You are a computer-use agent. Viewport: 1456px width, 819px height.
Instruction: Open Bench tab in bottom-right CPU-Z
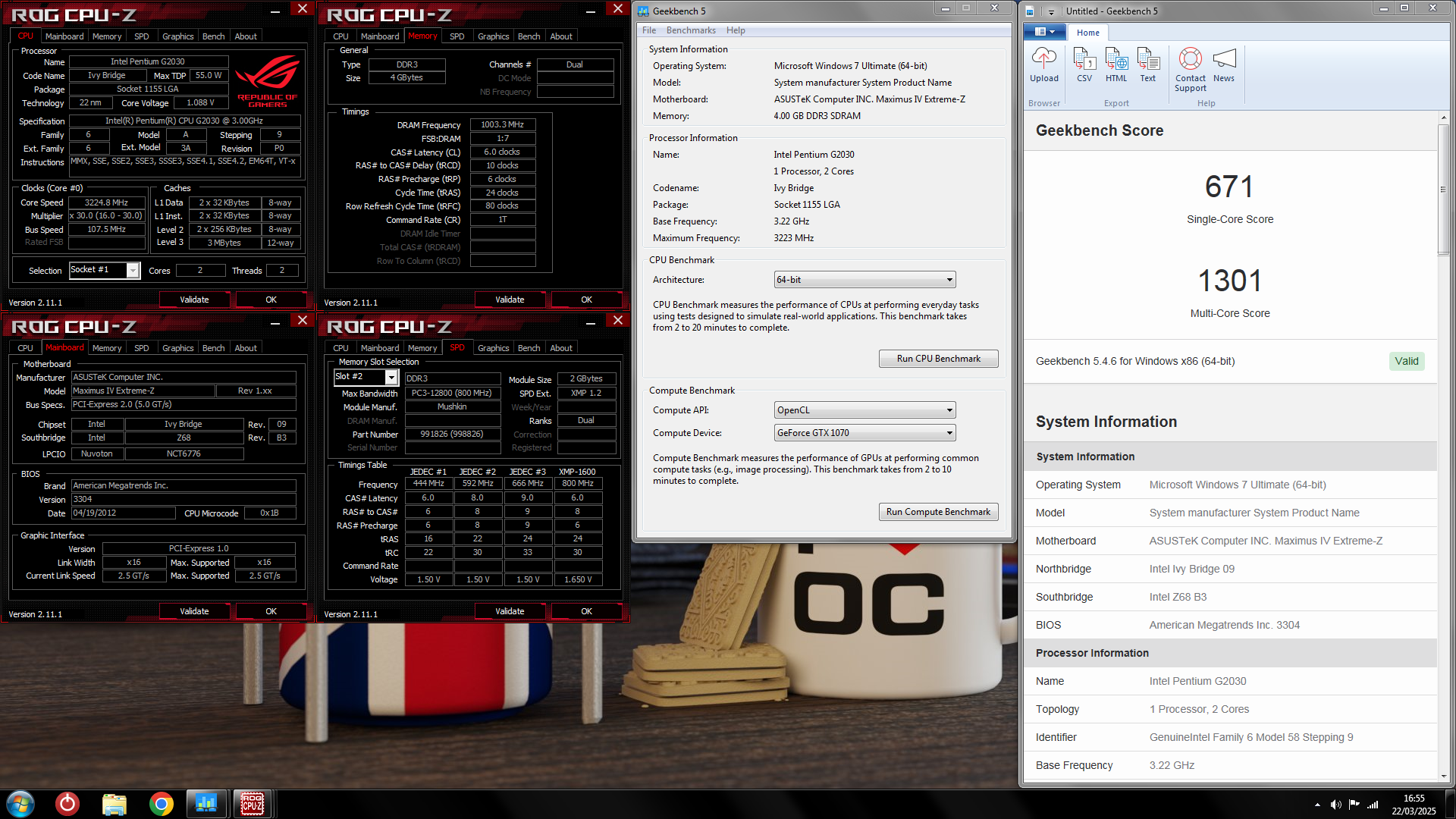529,348
